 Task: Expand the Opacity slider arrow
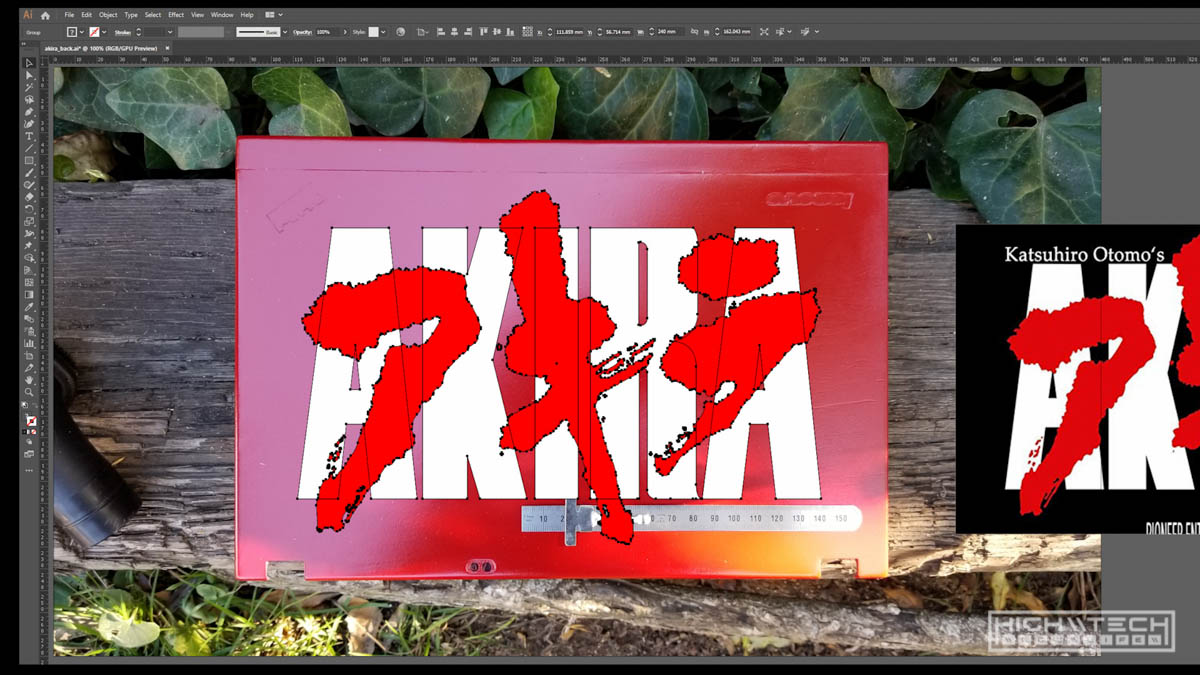point(345,32)
